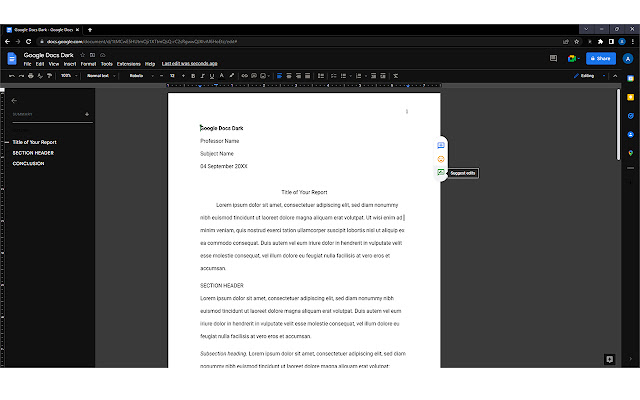Screen dimensions: 640x400
Task: Select right align
Action: click(x=298, y=76)
